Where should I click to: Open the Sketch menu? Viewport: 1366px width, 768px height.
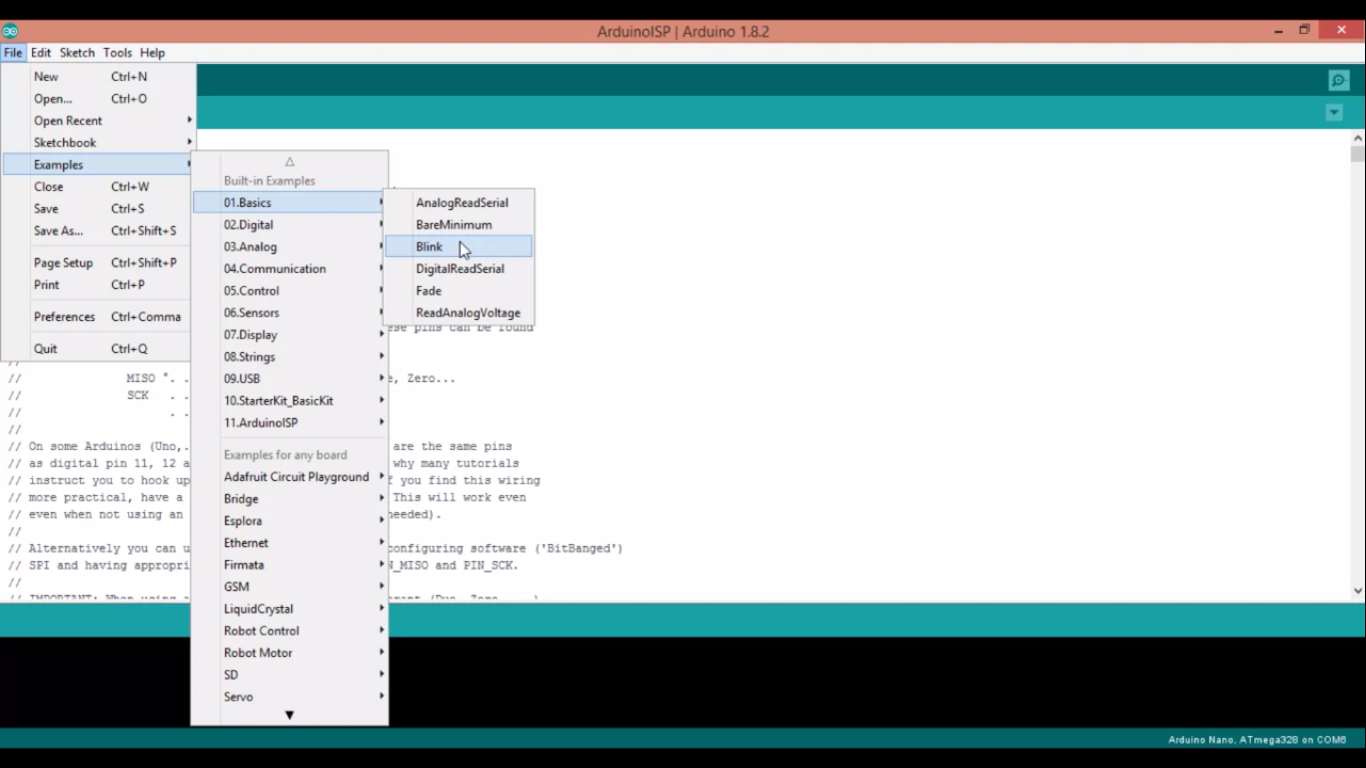pos(76,52)
